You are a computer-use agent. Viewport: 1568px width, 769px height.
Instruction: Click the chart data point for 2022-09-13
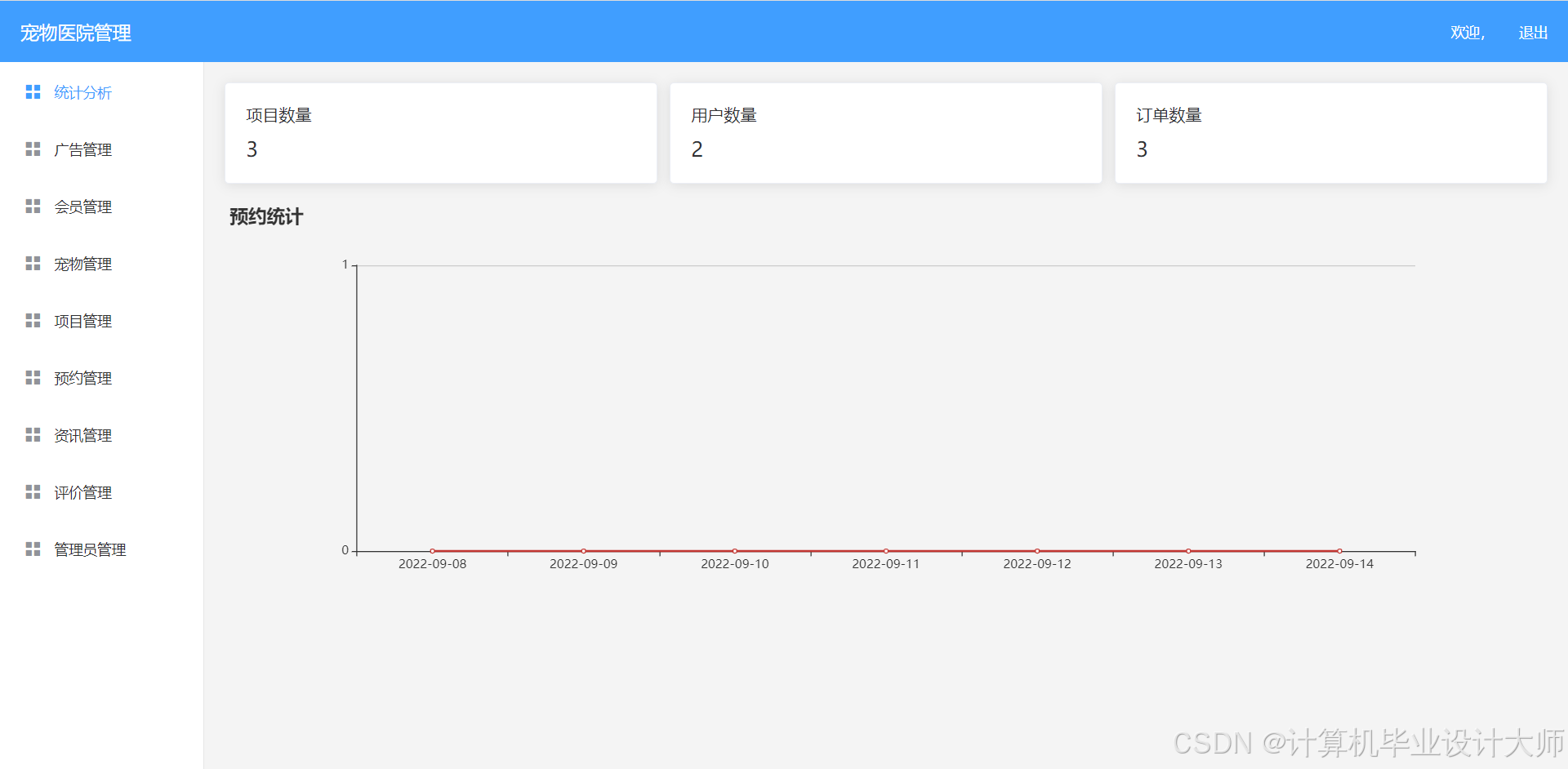click(1188, 551)
